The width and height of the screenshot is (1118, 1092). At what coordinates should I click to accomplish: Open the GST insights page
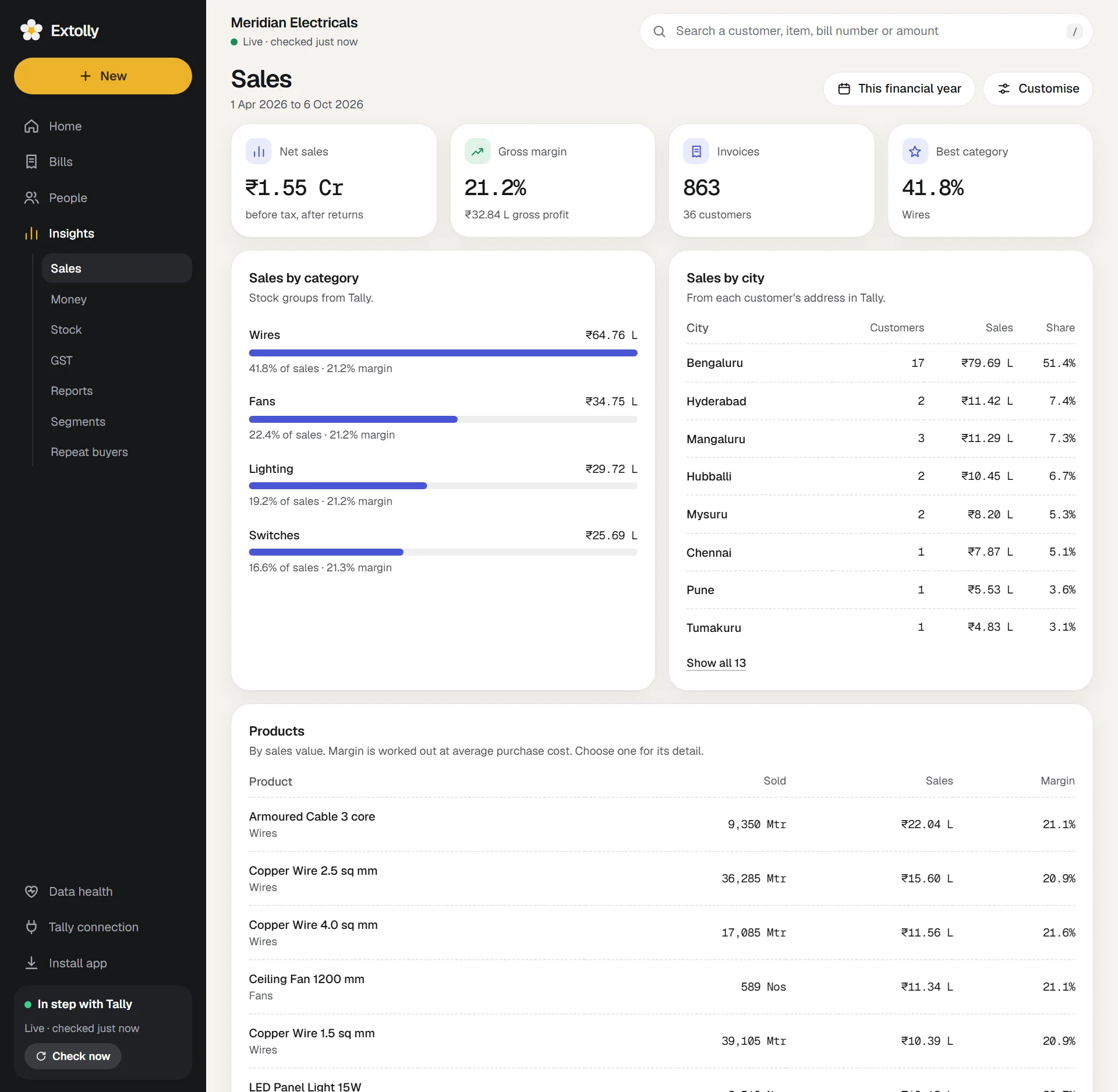pos(117,361)
